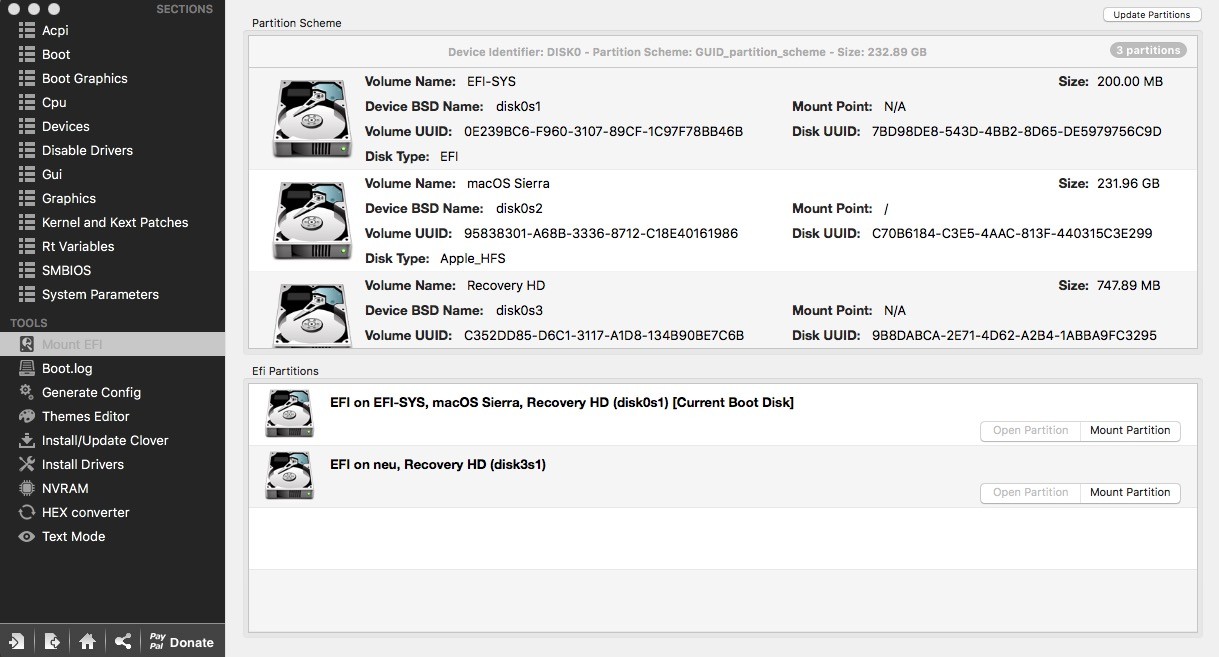1219x657 pixels.
Task: Switch to the Graphics section
Action: [112, 198]
